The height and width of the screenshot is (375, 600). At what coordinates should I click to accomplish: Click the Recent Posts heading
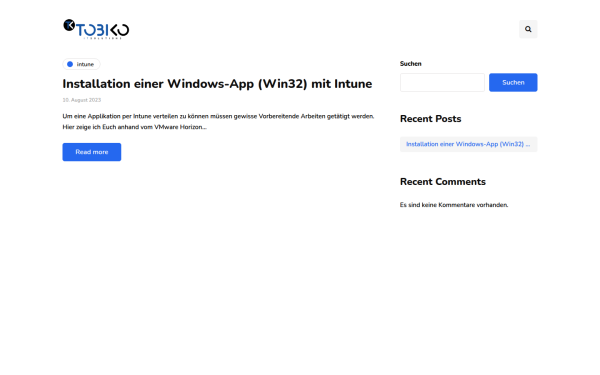point(430,119)
